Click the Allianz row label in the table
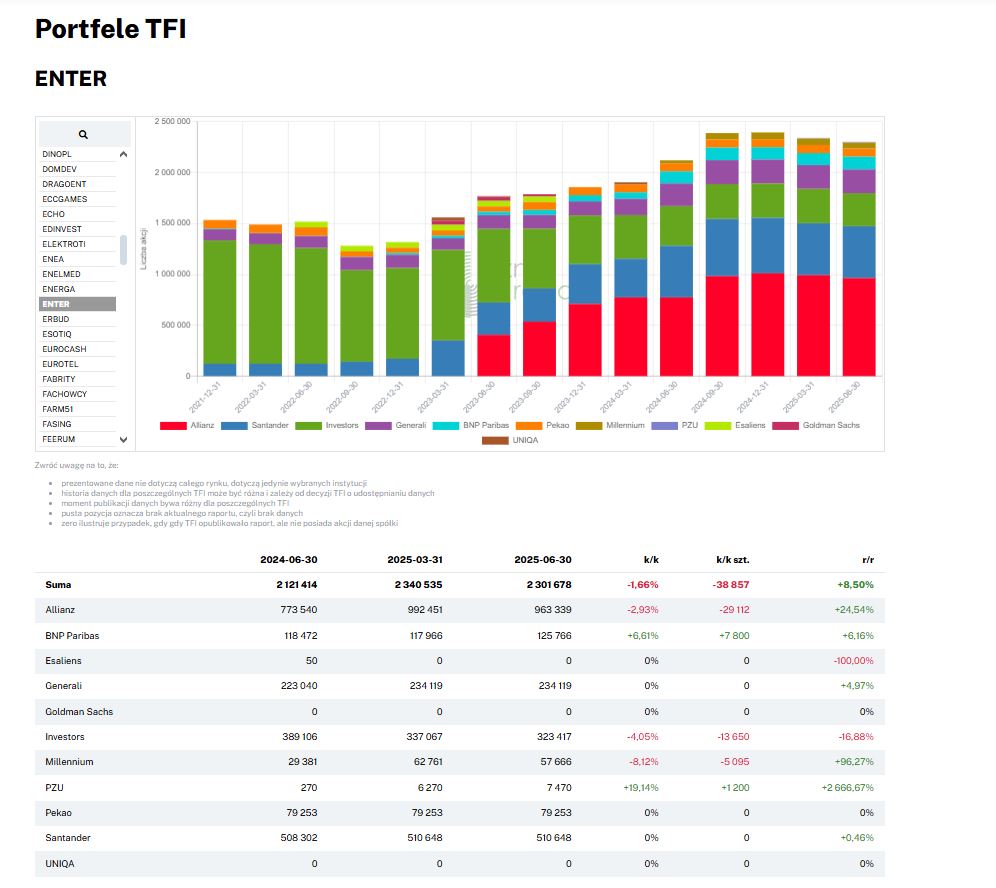The height and width of the screenshot is (888, 996). (x=60, y=610)
